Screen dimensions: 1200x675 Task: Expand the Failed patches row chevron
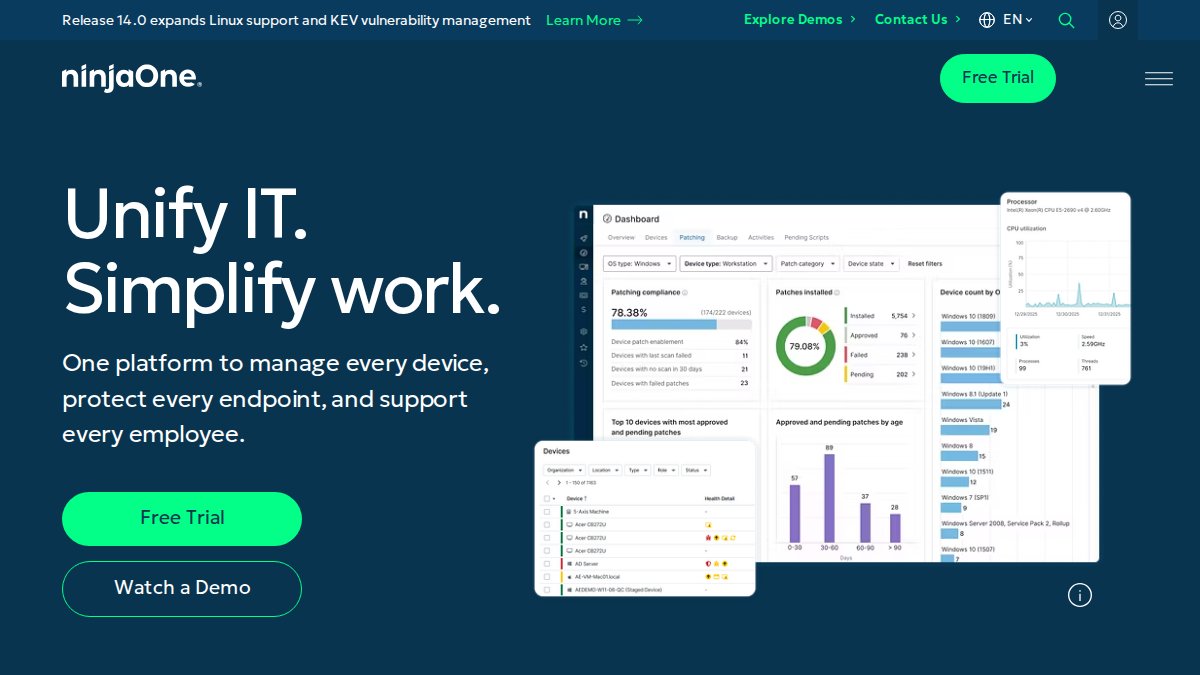click(x=913, y=355)
